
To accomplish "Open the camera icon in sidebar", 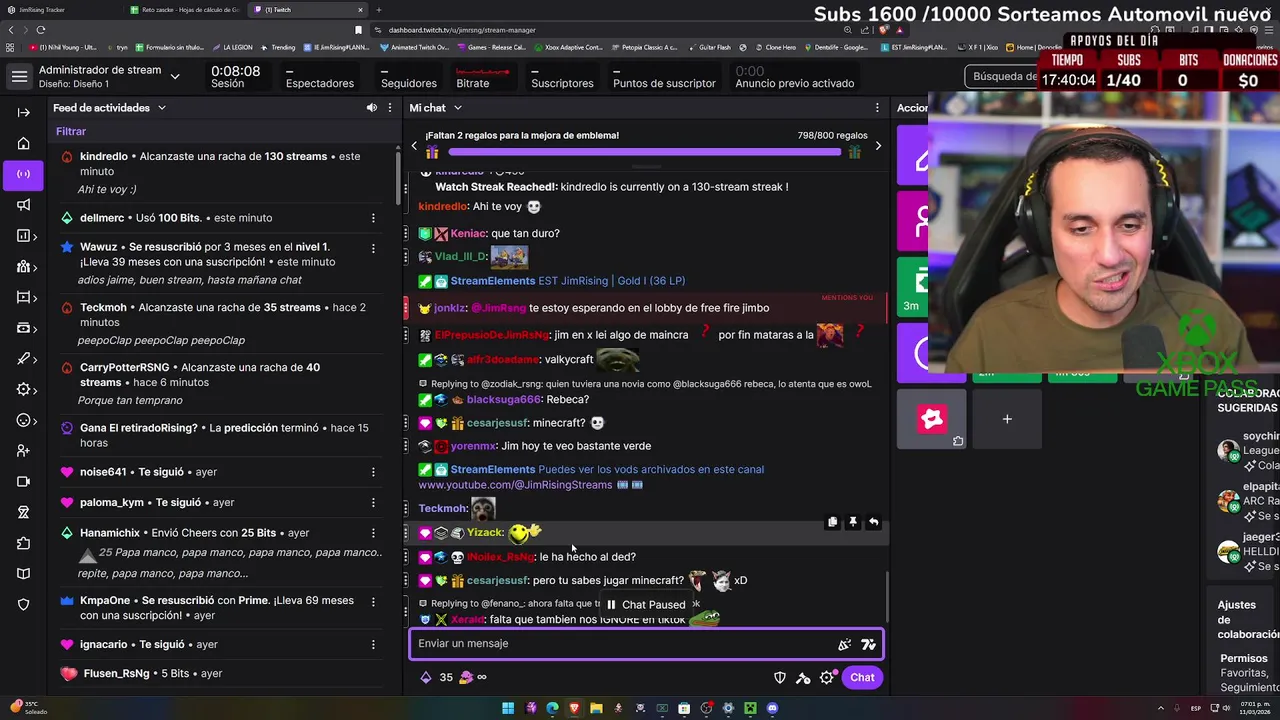I will coord(24,481).
